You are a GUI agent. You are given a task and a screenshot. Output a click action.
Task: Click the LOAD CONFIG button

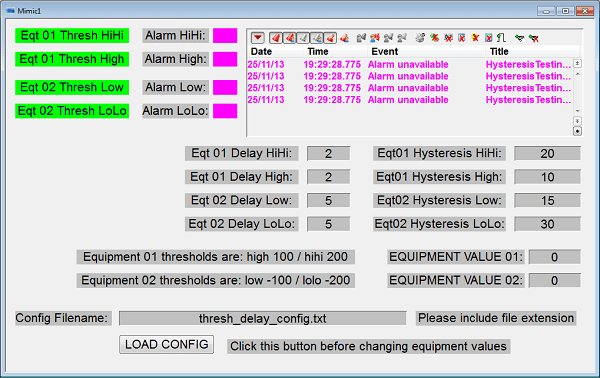166,344
